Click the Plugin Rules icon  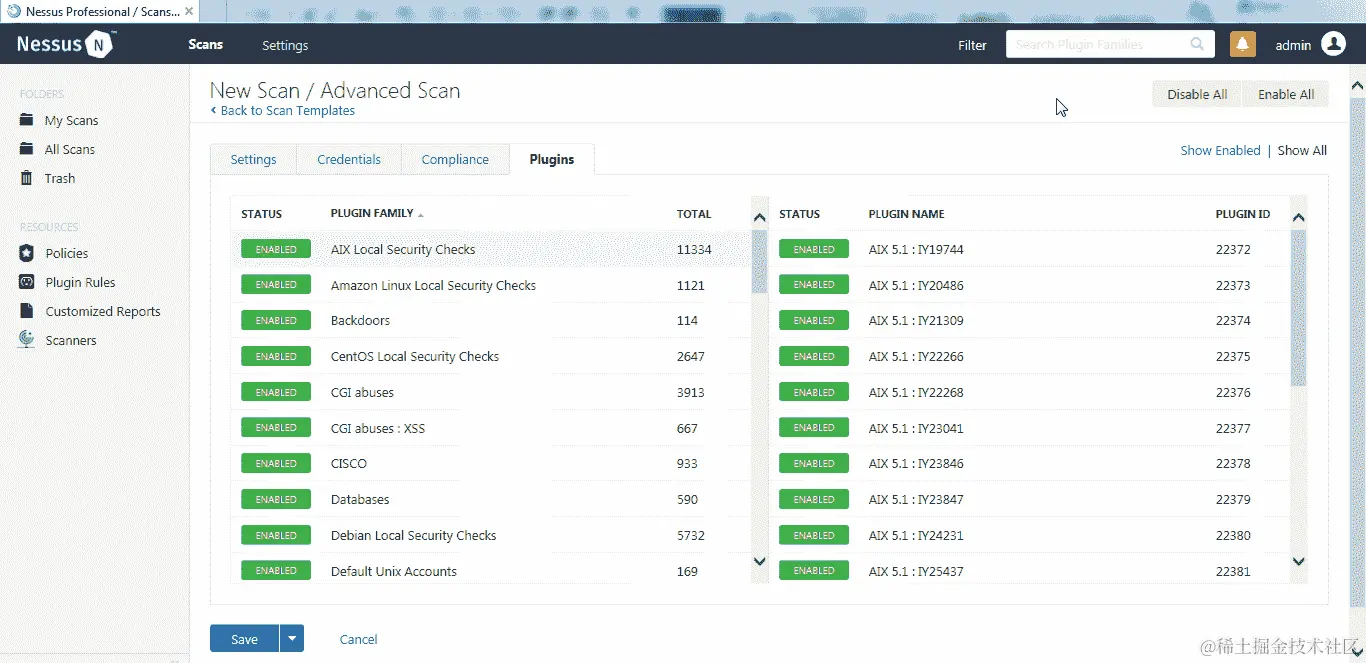click(27, 282)
